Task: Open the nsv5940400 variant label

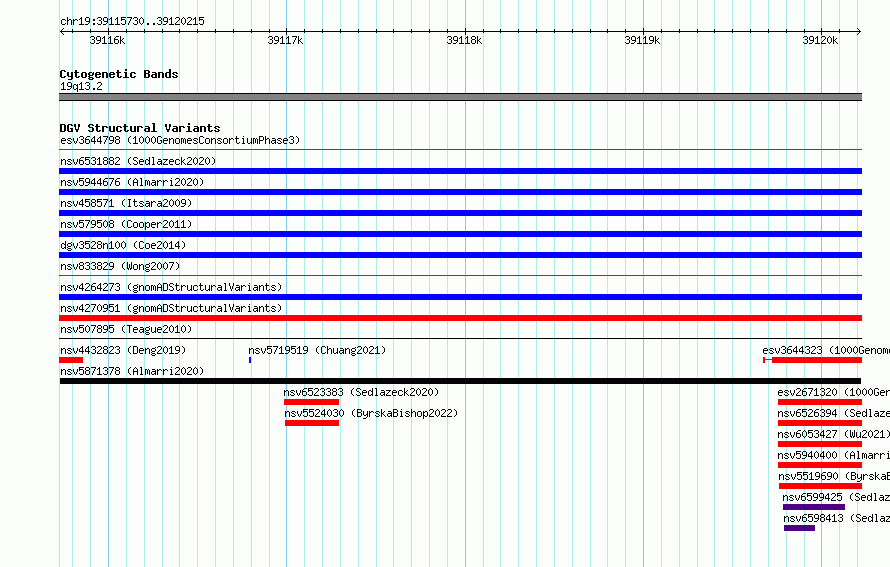Action: pyautogui.click(x=834, y=455)
